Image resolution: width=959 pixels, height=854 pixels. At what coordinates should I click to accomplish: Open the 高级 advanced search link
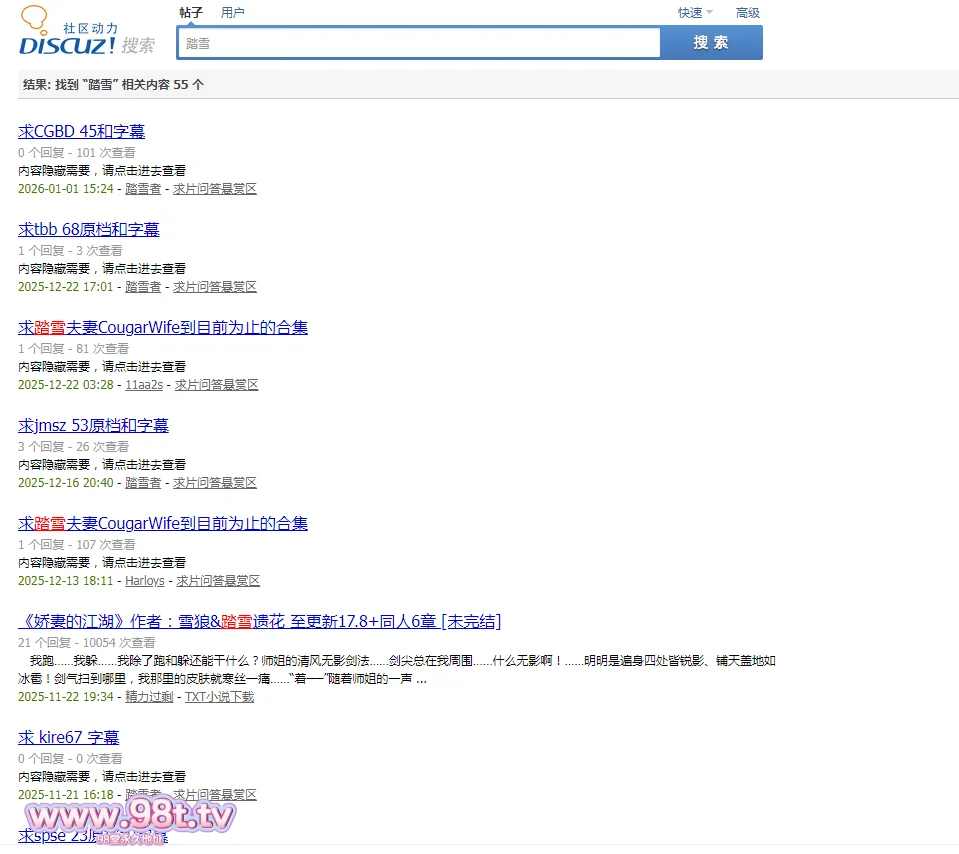[747, 13]
